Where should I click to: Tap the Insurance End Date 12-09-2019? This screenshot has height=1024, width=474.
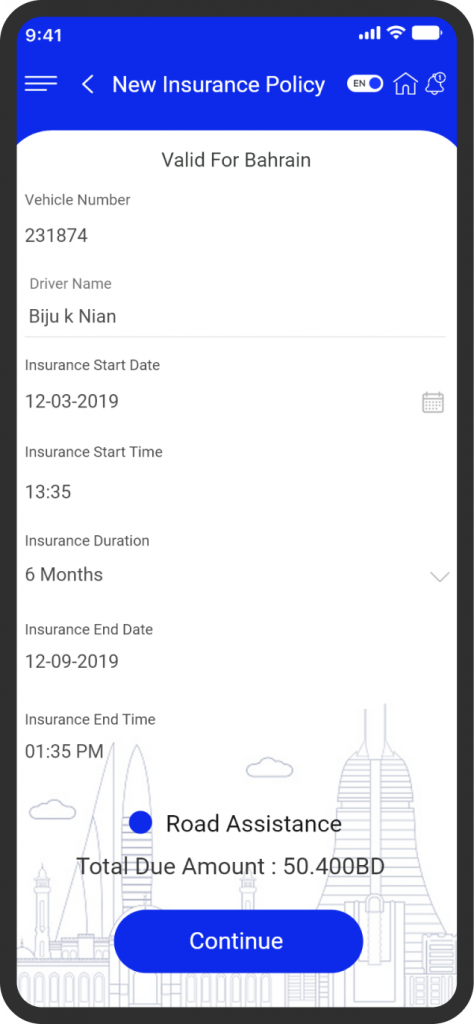pyautogui.click(x=72, y=662)
